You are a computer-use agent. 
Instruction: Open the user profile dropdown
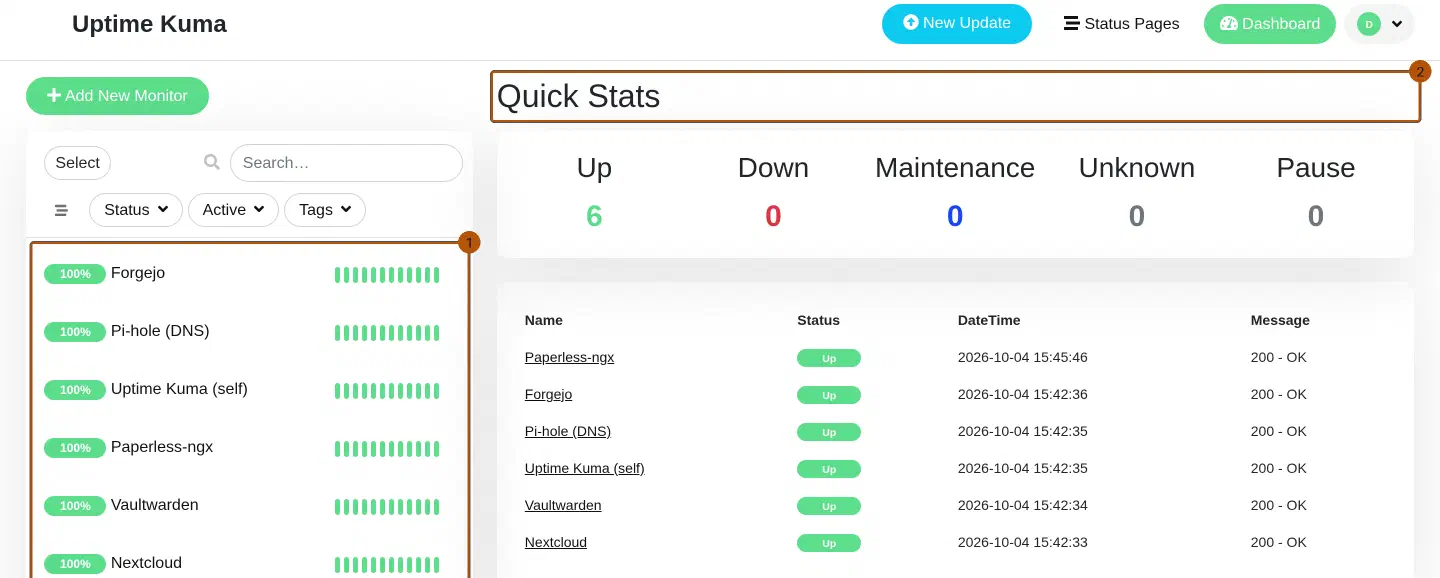1380,24
